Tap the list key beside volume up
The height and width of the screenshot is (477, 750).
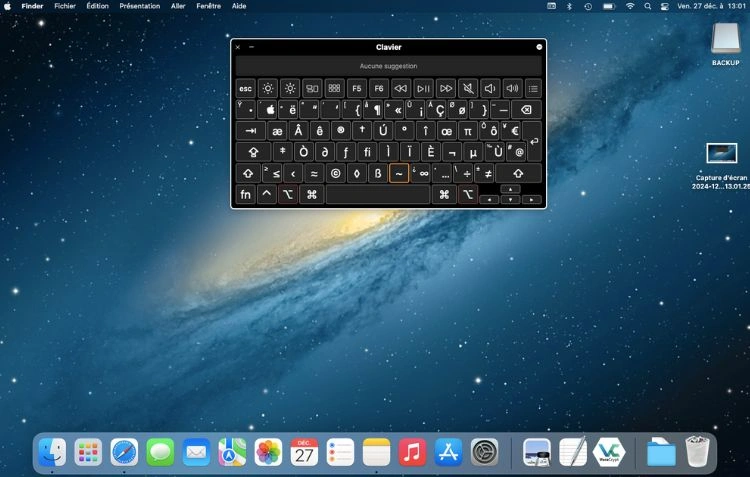tap(533, 89)
